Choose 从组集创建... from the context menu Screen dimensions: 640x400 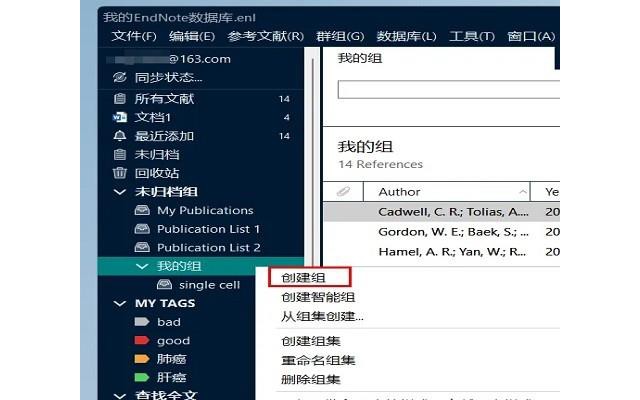322,316
